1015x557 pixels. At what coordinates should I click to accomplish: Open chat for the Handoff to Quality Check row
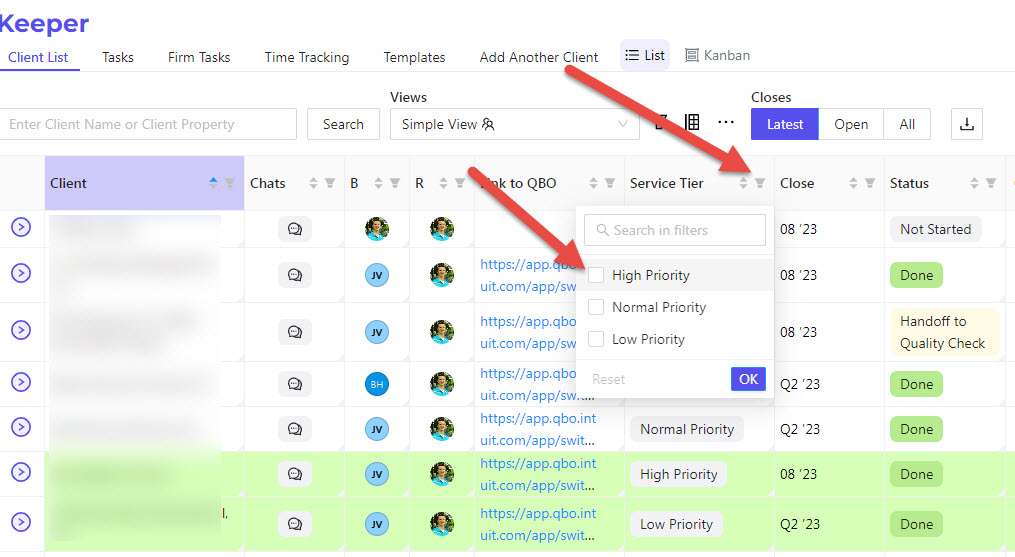pos(295,332)
